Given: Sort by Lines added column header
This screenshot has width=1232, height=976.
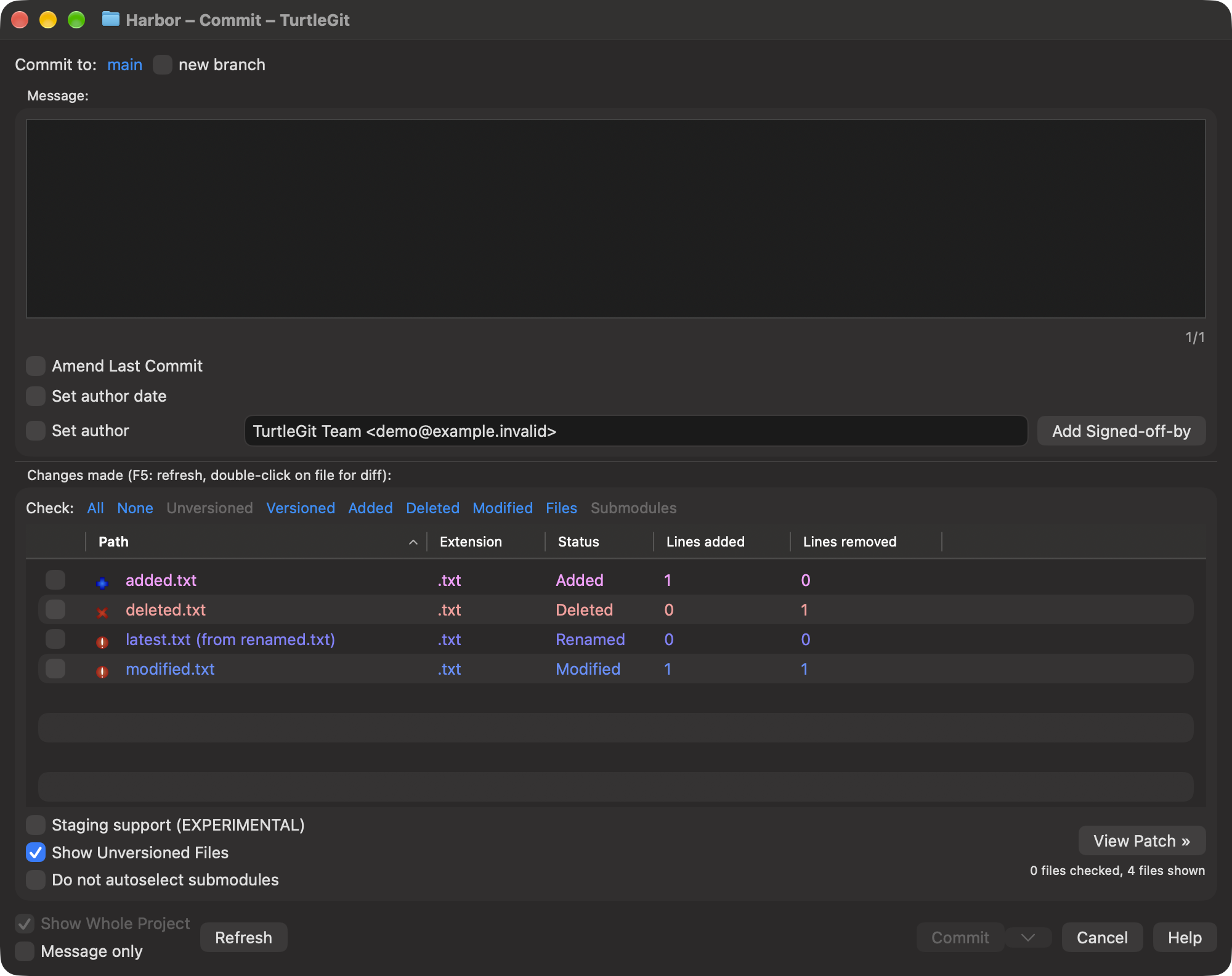Looking at the screenshot, I should point(722,542).
